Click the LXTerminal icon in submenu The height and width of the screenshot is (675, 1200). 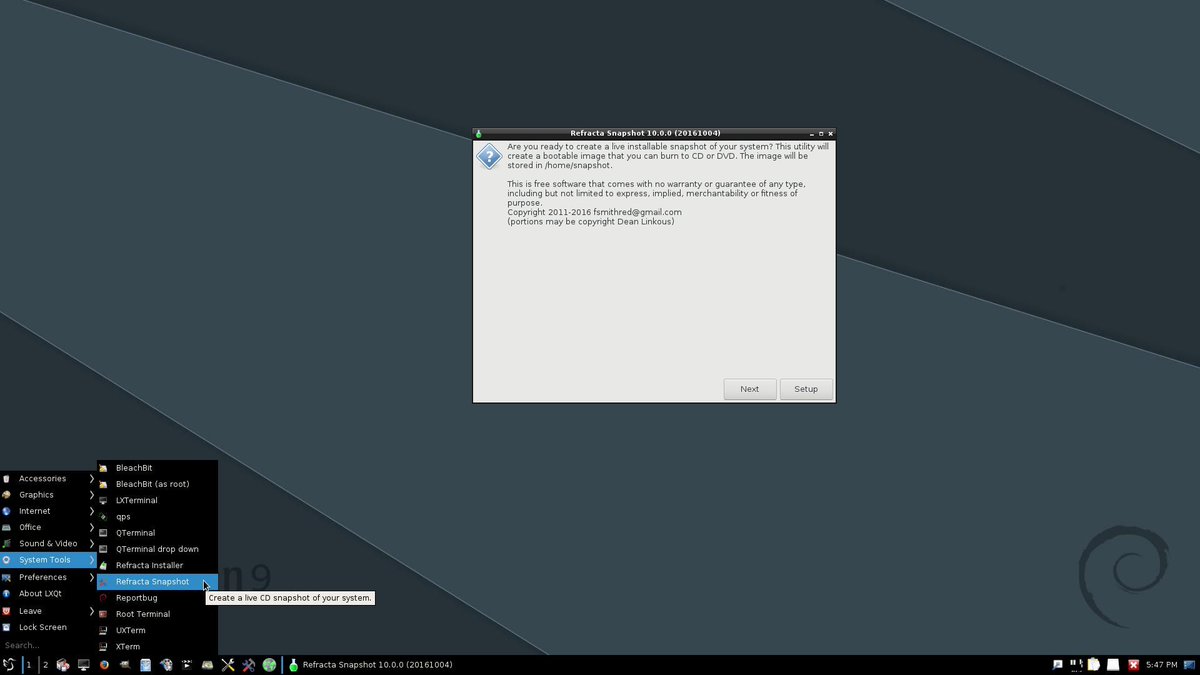pyautogui.click(x=103, y=500)
